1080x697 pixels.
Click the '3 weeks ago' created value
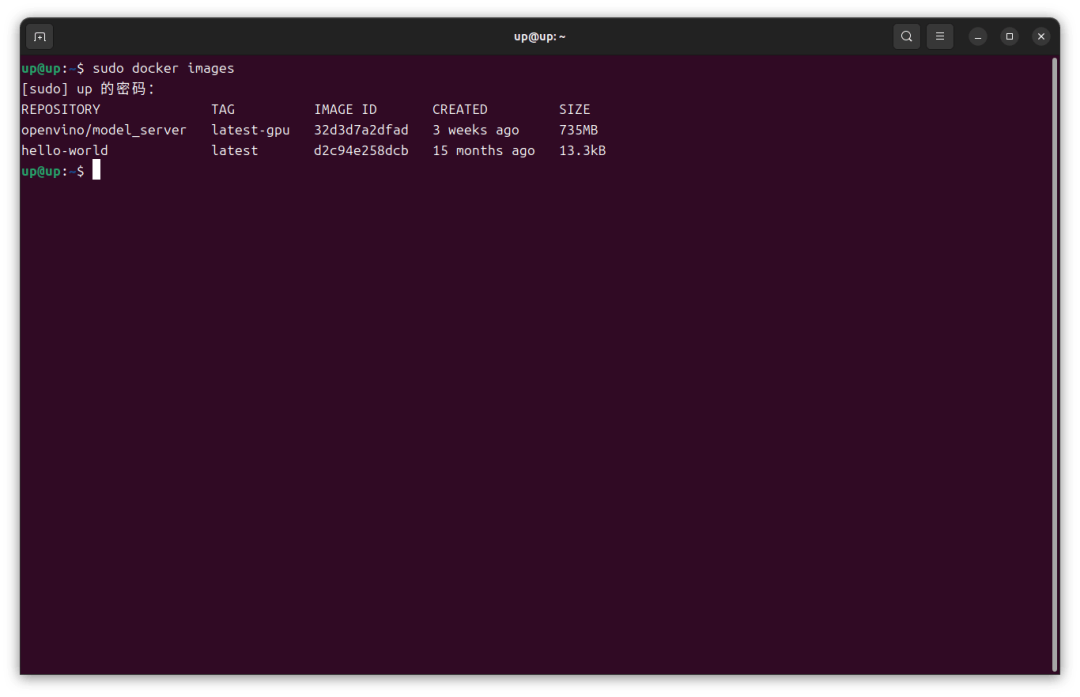(475, 130)
